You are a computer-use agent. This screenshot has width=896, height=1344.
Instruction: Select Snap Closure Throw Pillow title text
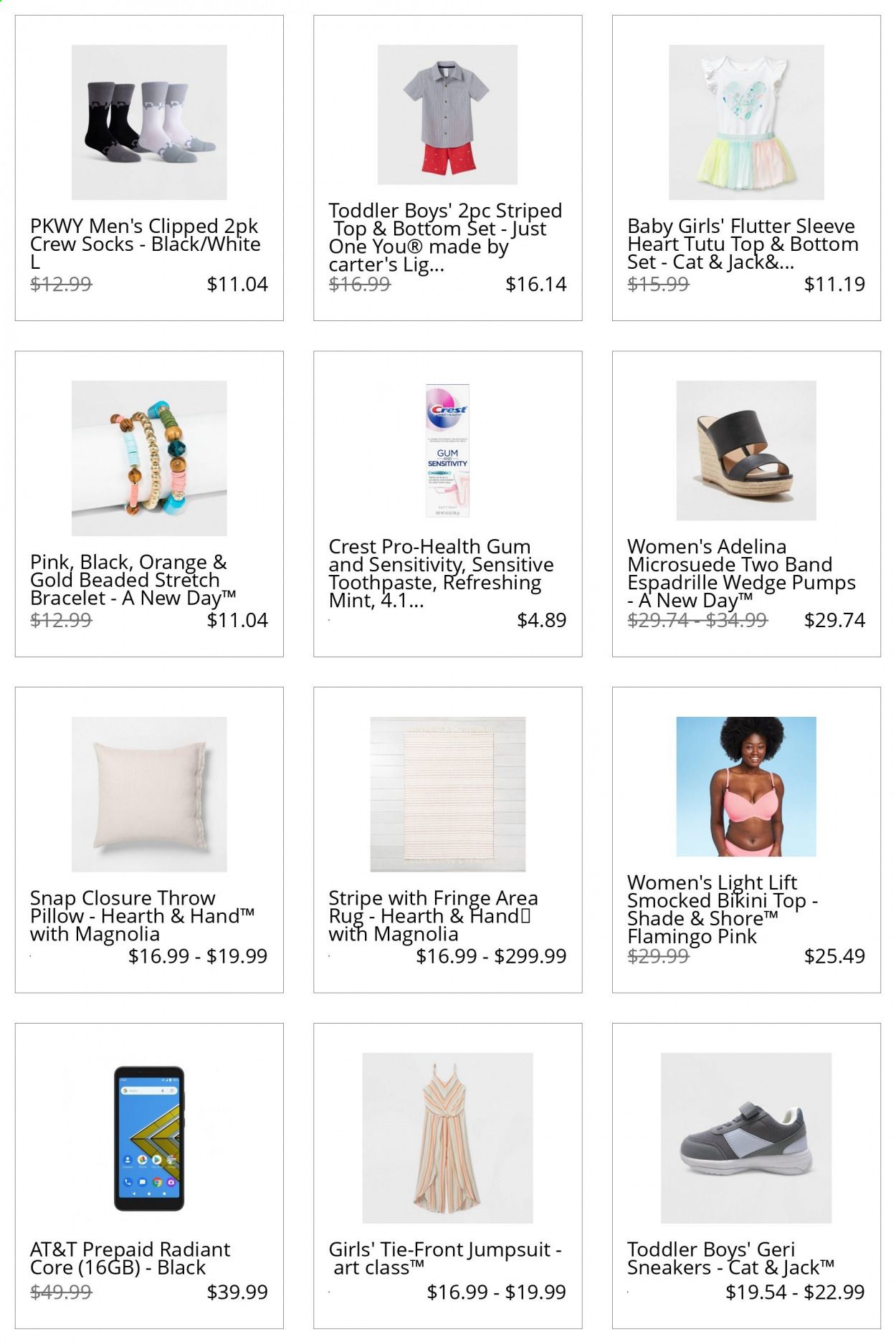coord(142,916)
